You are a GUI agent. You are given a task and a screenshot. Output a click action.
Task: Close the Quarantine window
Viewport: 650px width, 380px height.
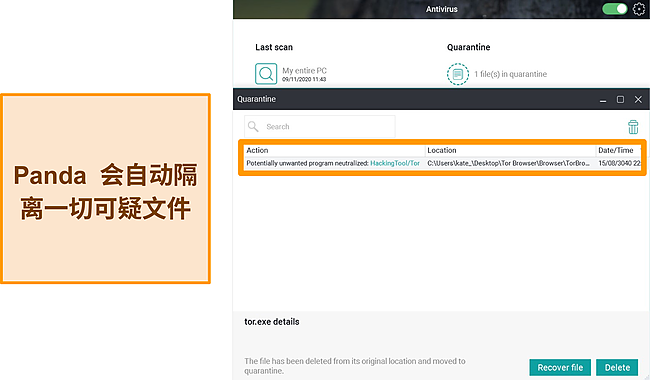coord(638,99)
